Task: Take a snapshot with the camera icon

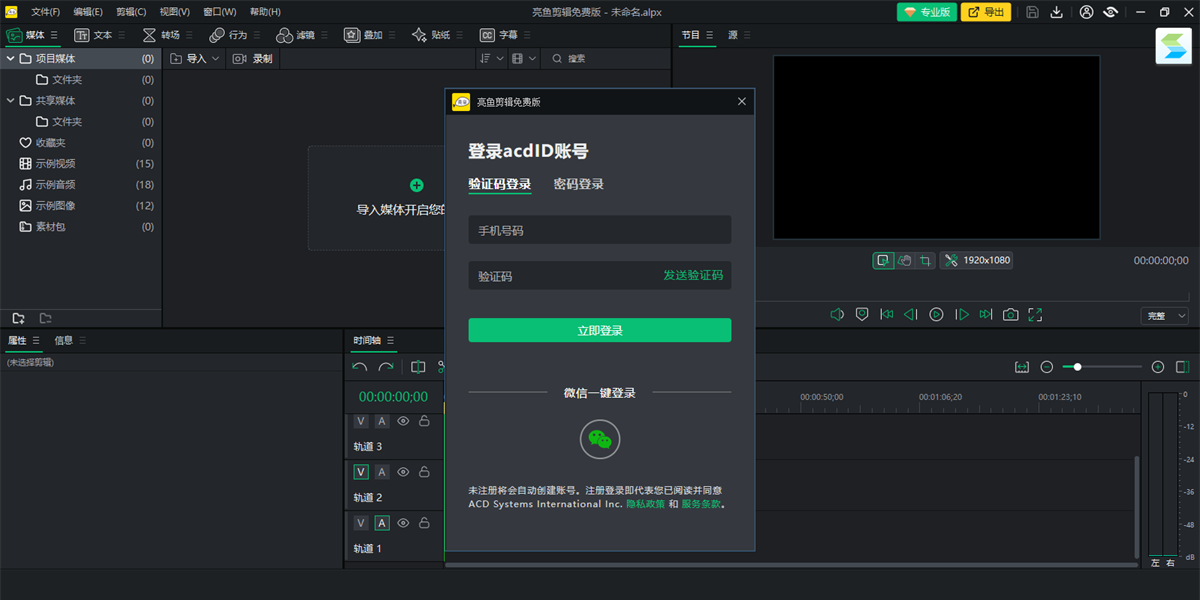Action: pos(1011,314)
